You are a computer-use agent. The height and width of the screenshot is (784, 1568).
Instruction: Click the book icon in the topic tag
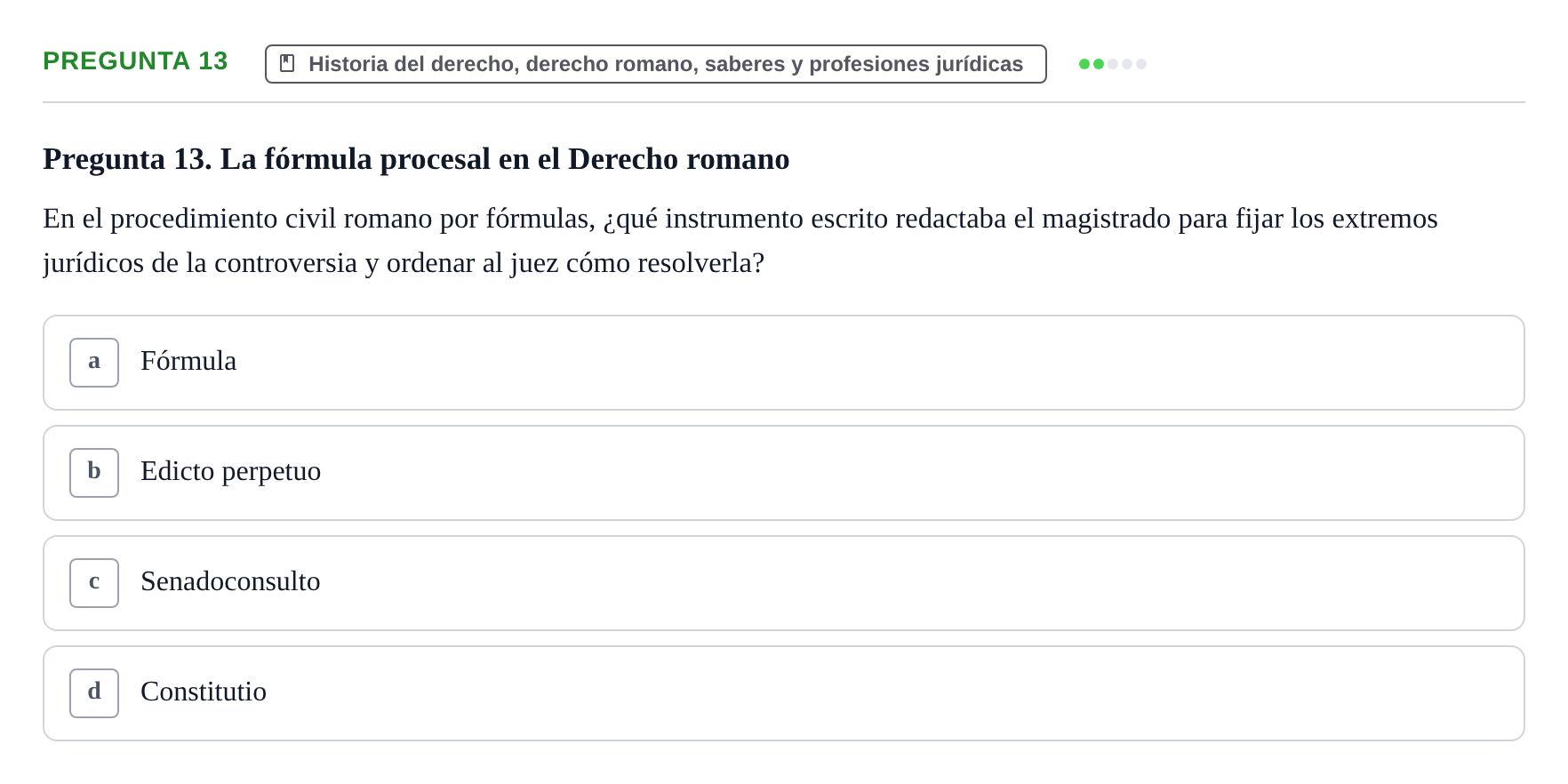(x=287, y=63)
